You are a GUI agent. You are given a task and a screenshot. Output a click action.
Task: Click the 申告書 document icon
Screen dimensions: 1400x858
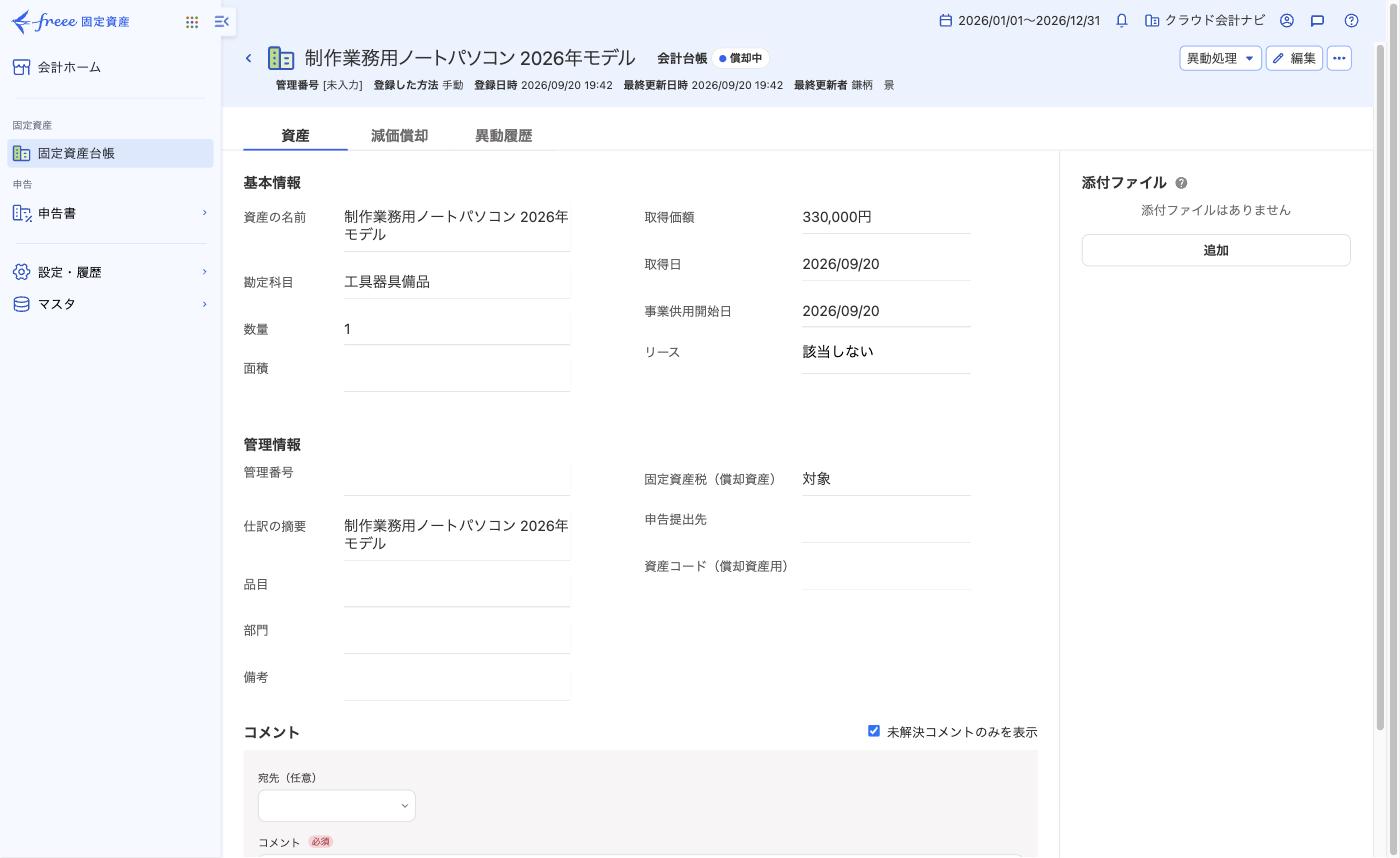coord(21,213)
